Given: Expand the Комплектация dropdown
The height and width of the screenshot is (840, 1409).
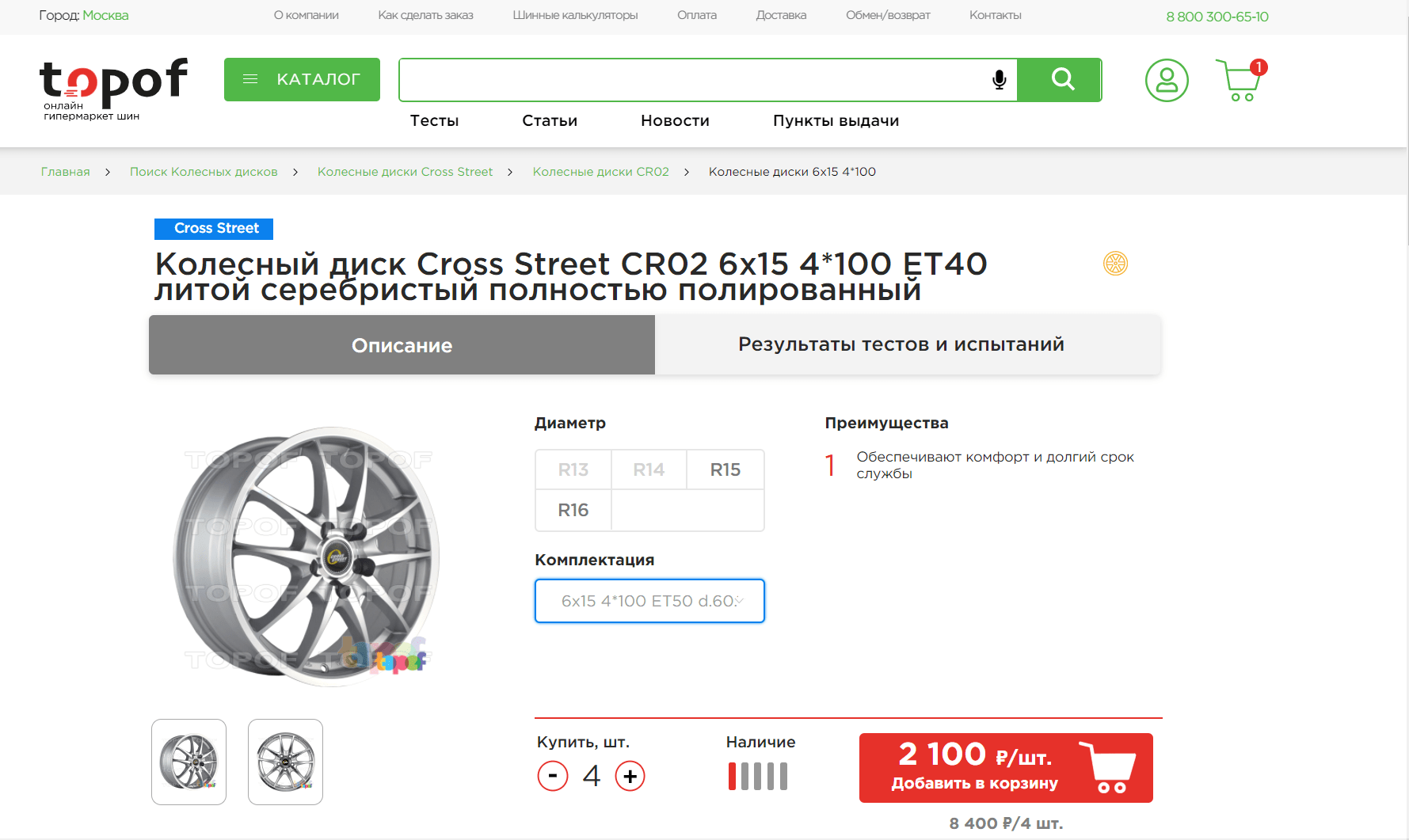Looking at the screenshot, I should click(649, 601).
